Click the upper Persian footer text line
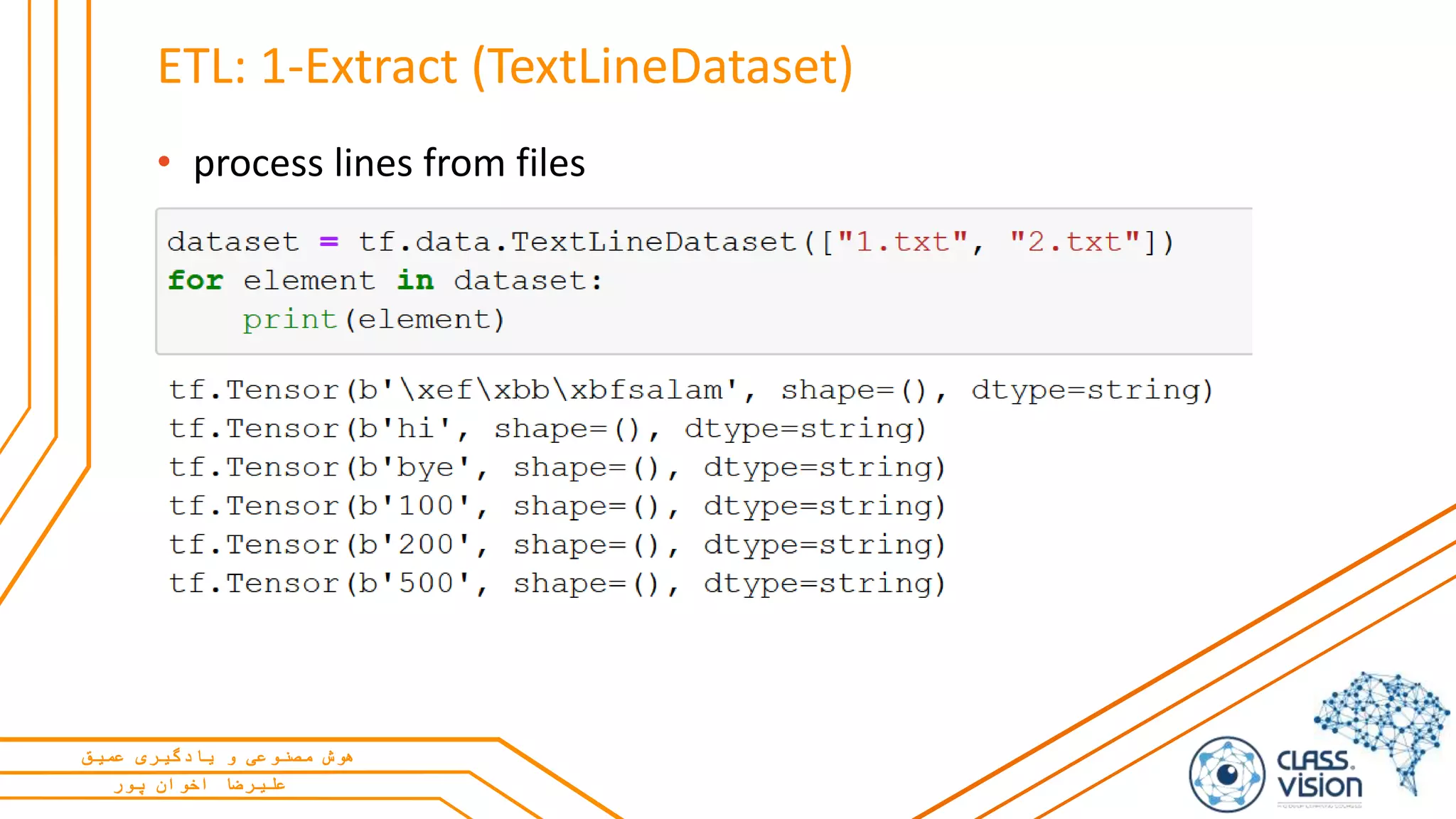 pyautogui.click(x=217, y=757)
